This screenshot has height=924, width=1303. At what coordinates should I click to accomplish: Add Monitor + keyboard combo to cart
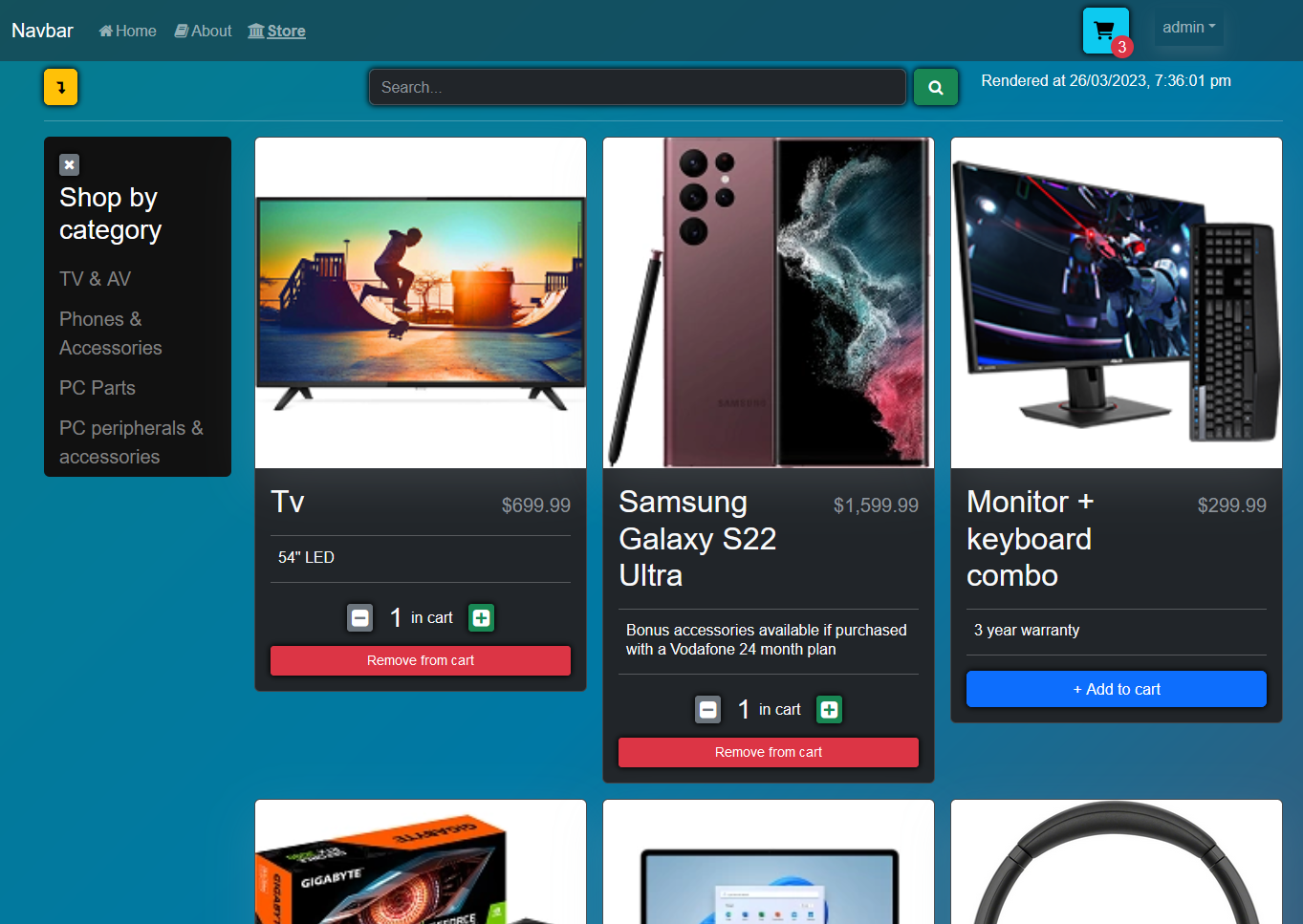1116,689
